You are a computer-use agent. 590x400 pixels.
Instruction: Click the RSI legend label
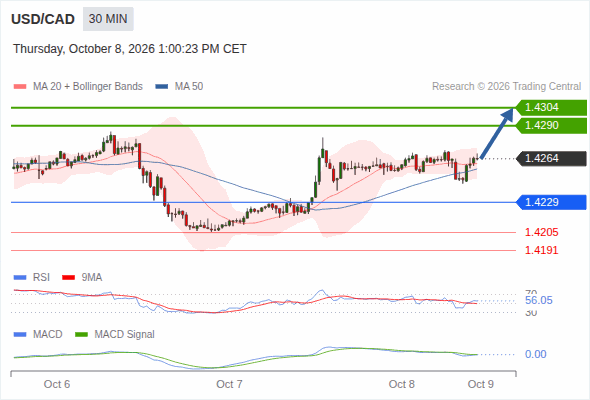pos(41,278)
